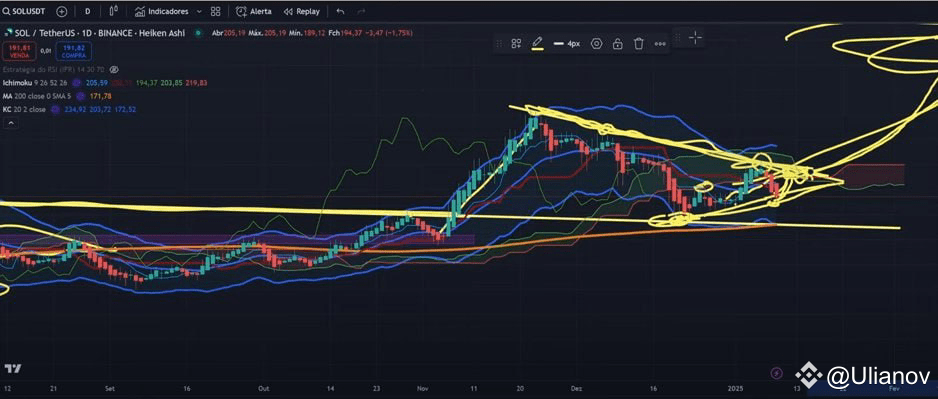Click the purple lightning icon near time axis
The height and width of the screenshot is (399, 938).
point(776,373)
